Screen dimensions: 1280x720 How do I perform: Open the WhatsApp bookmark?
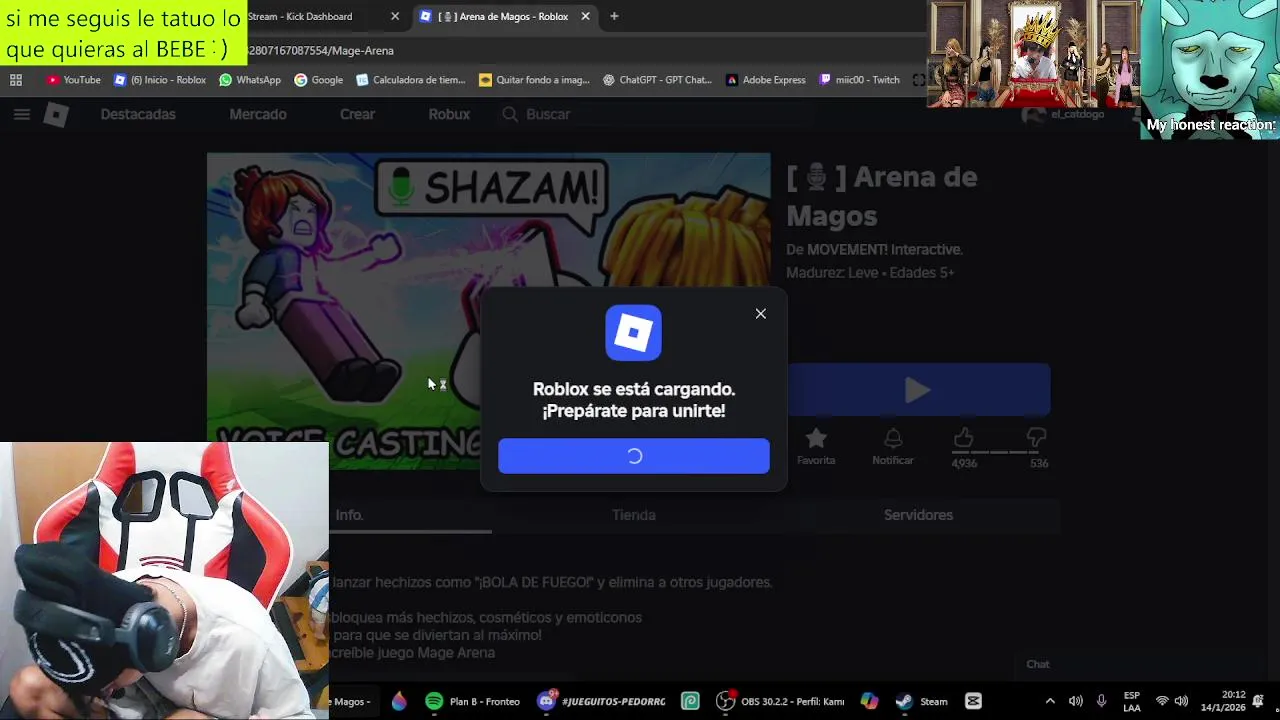pos(250,80)
